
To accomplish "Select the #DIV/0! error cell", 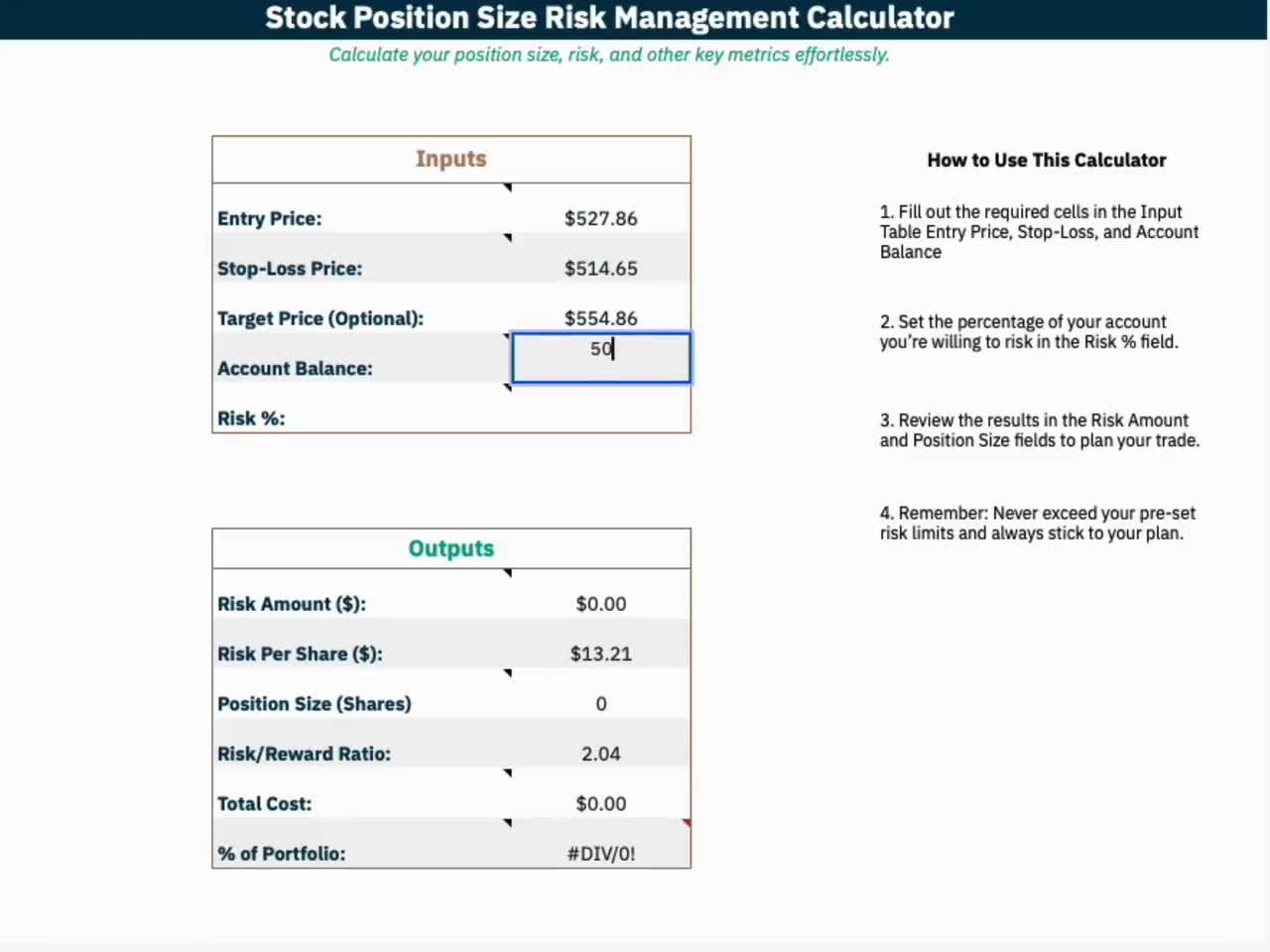I will [601, 853].
